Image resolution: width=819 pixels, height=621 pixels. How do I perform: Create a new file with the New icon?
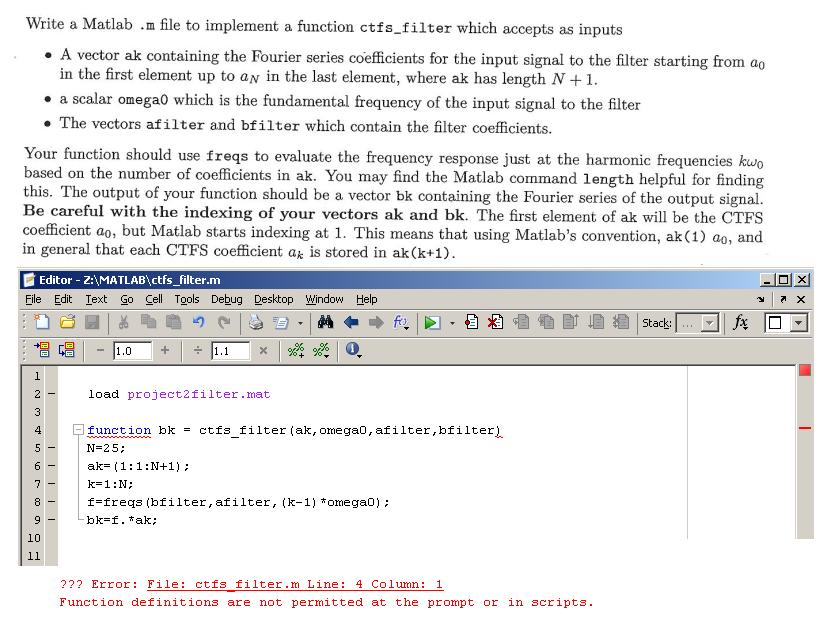pos(42,322)
